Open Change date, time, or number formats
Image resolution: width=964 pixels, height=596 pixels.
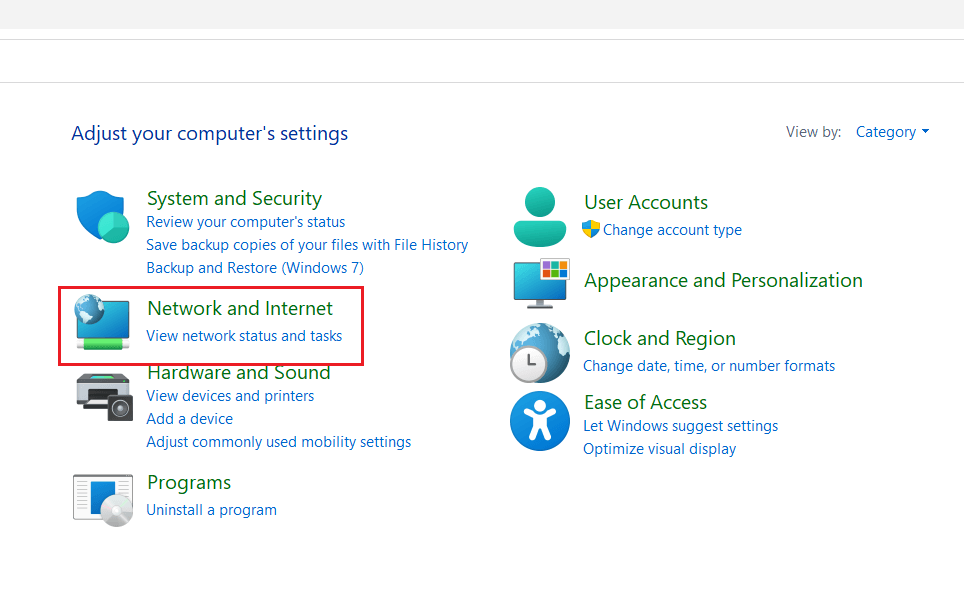[709, 365]
